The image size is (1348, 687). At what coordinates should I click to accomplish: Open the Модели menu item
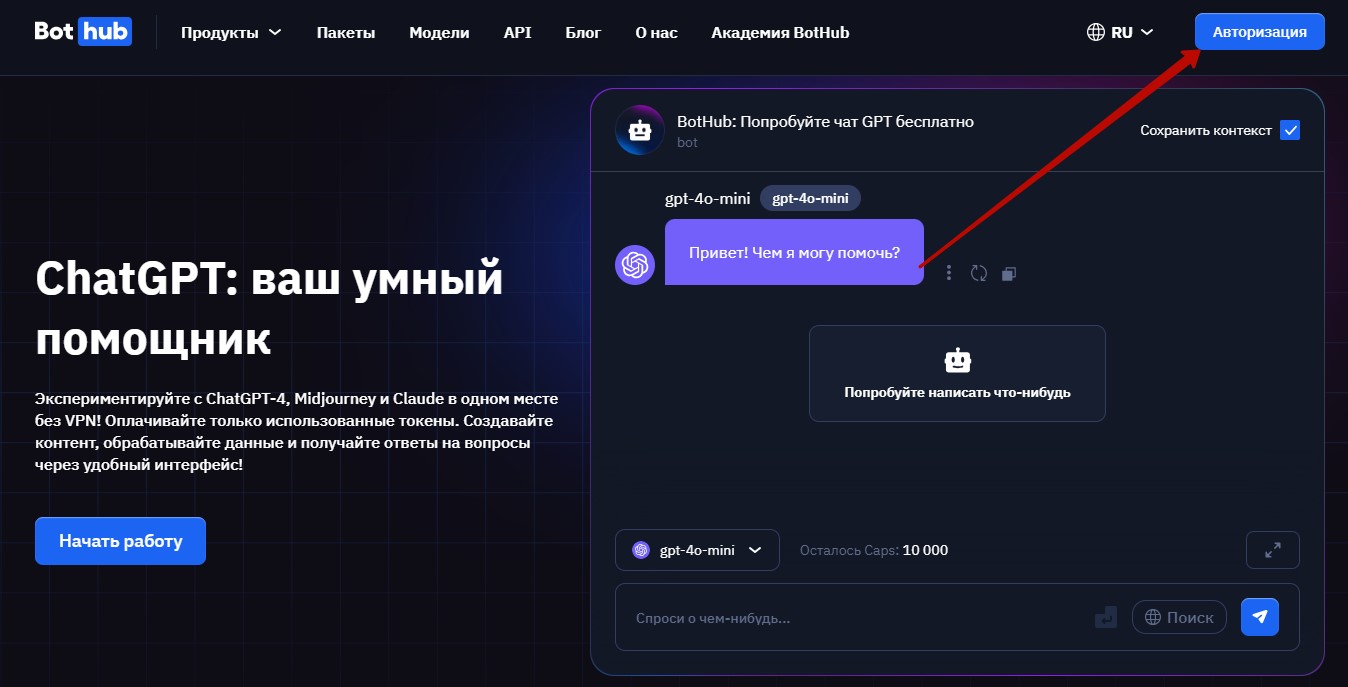click(439, 32)
